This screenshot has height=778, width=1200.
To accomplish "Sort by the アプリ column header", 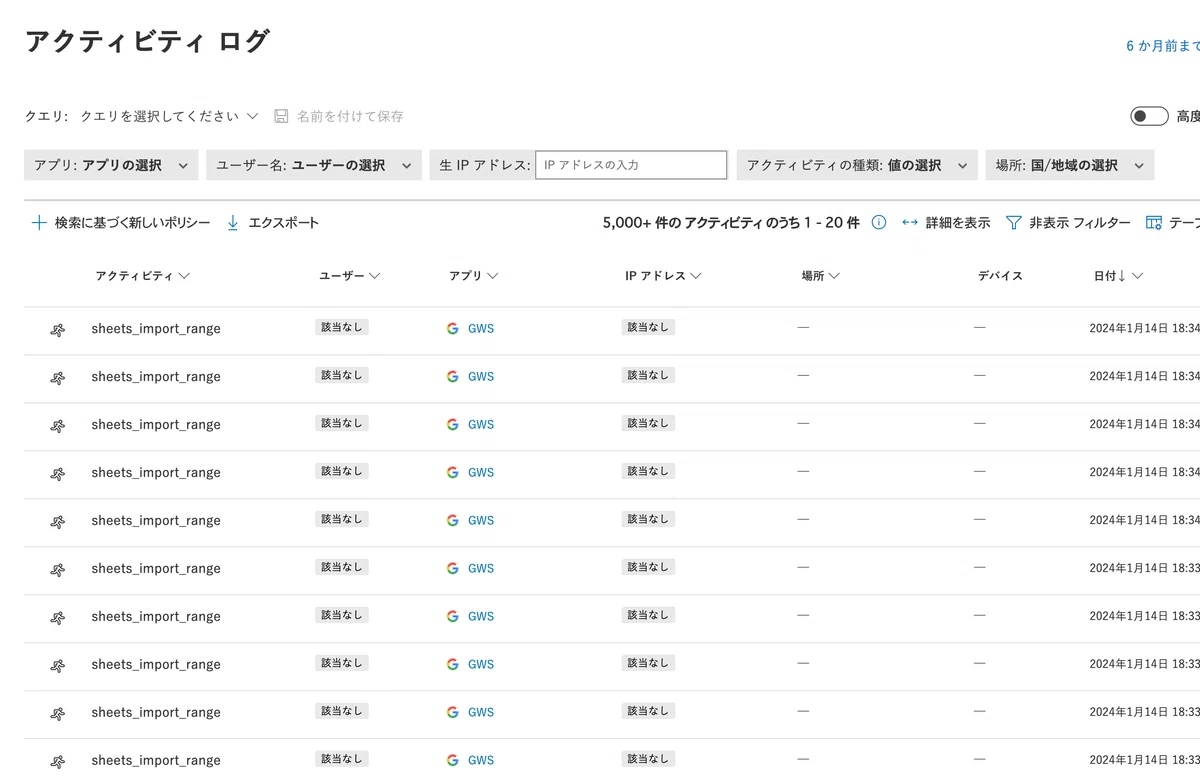I will (x=474, y=276).
